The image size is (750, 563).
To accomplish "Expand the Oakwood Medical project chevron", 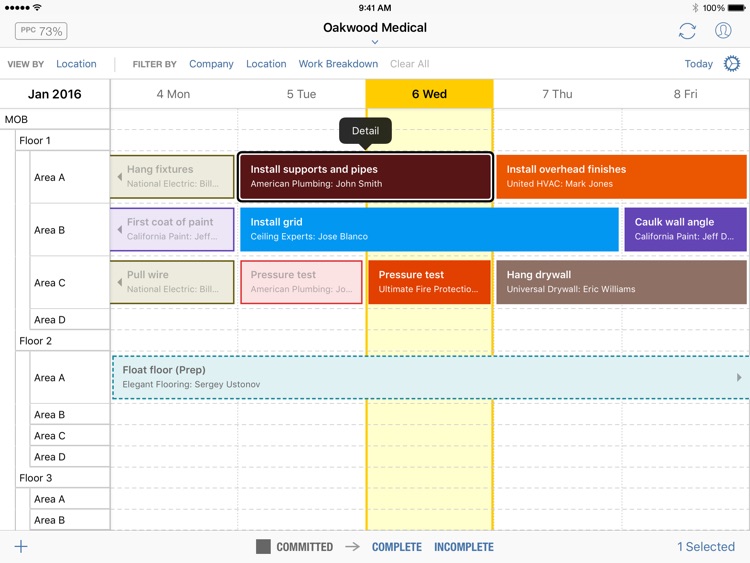I will click(375, 42).
